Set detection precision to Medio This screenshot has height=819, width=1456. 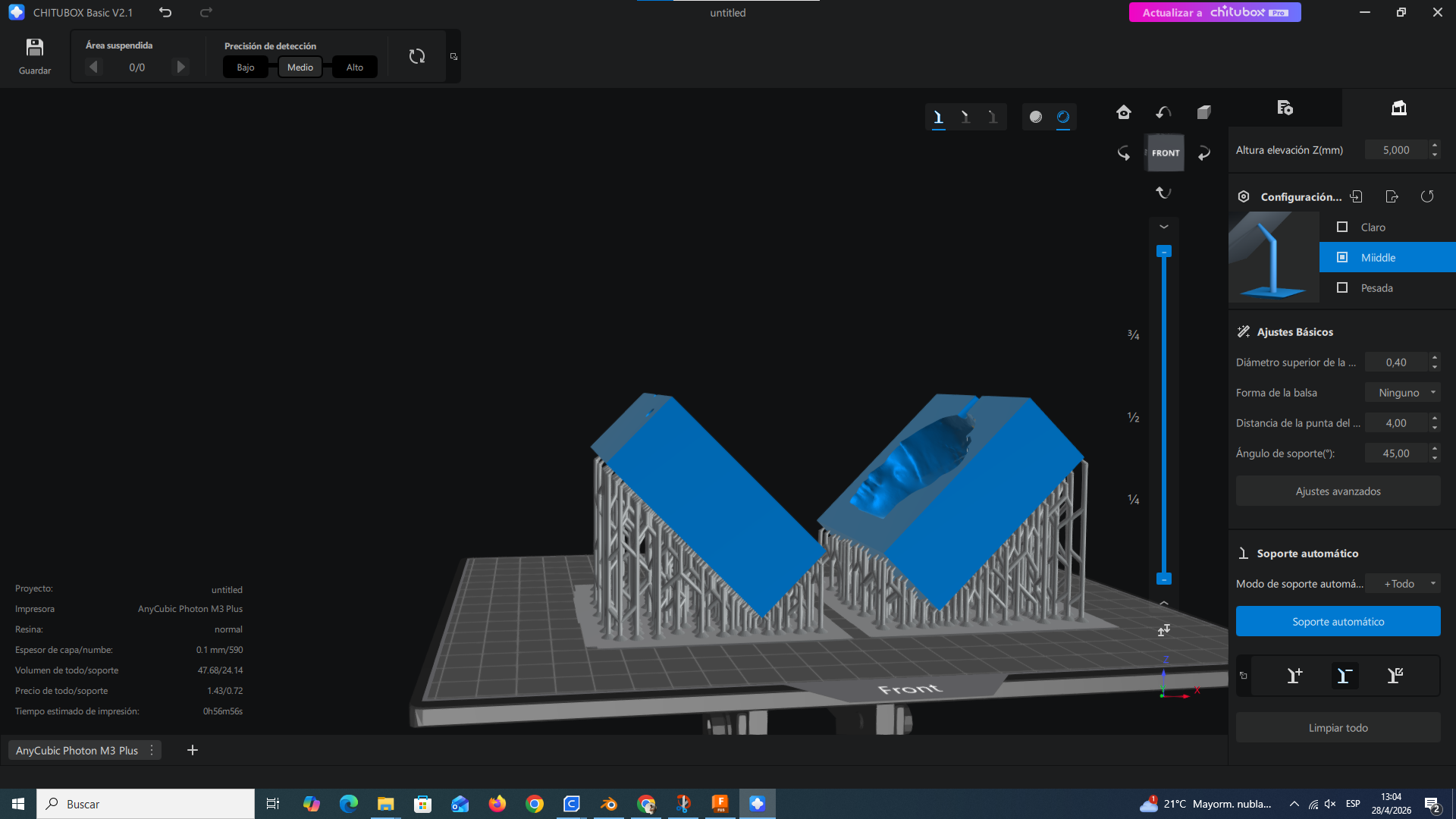click(300, 67)
